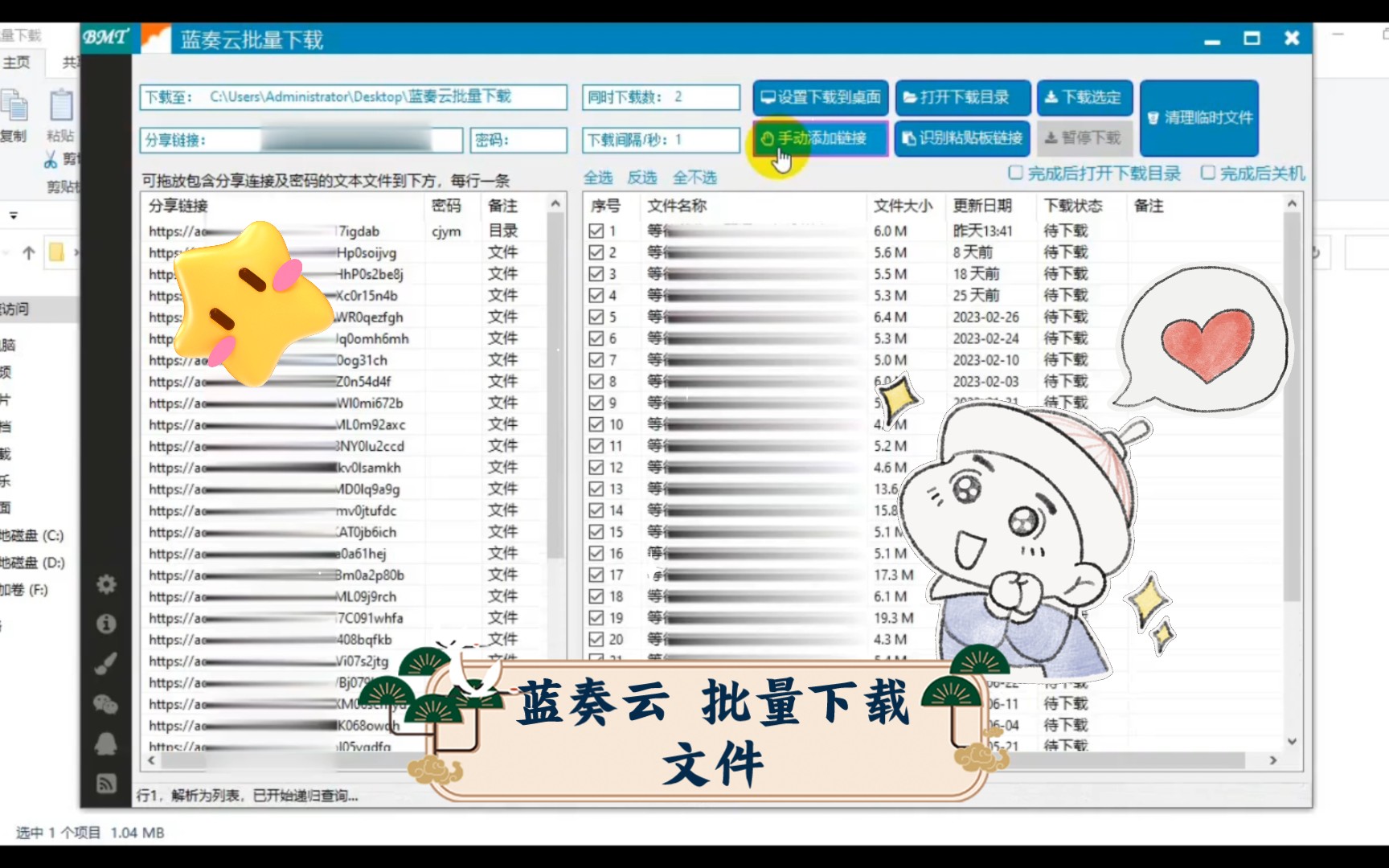
Task: Click 目录 remark cell in first link row
Action: tap(503, 231)
